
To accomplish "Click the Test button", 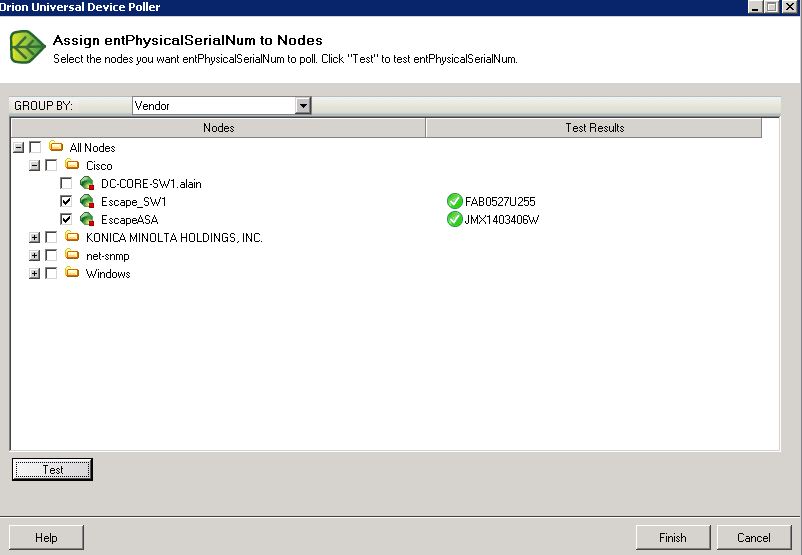I will [52, 470].
